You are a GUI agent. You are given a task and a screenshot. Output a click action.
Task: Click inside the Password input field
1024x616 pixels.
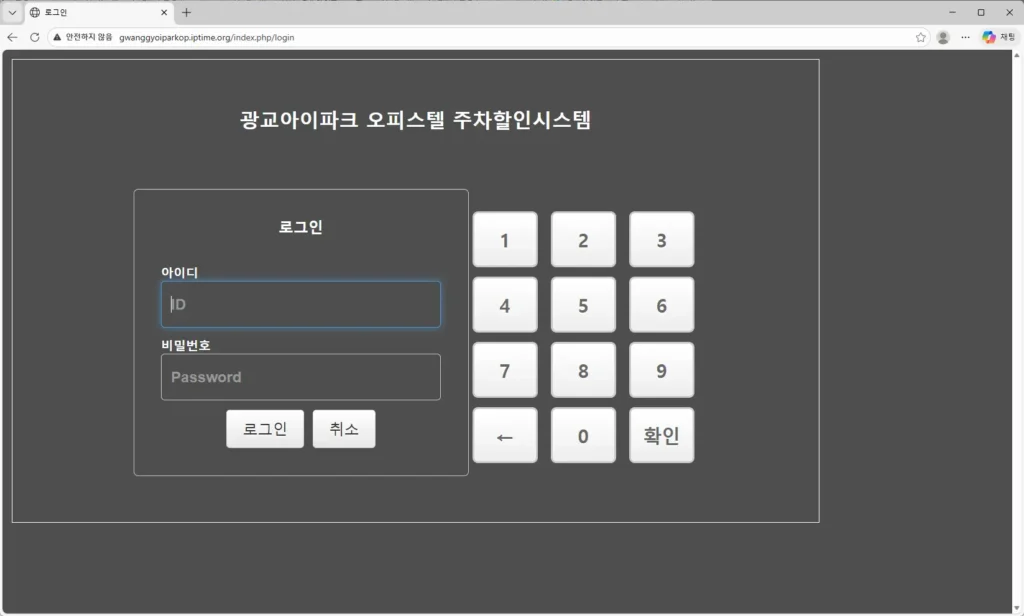pyautogui.click(x=300, y=377)
